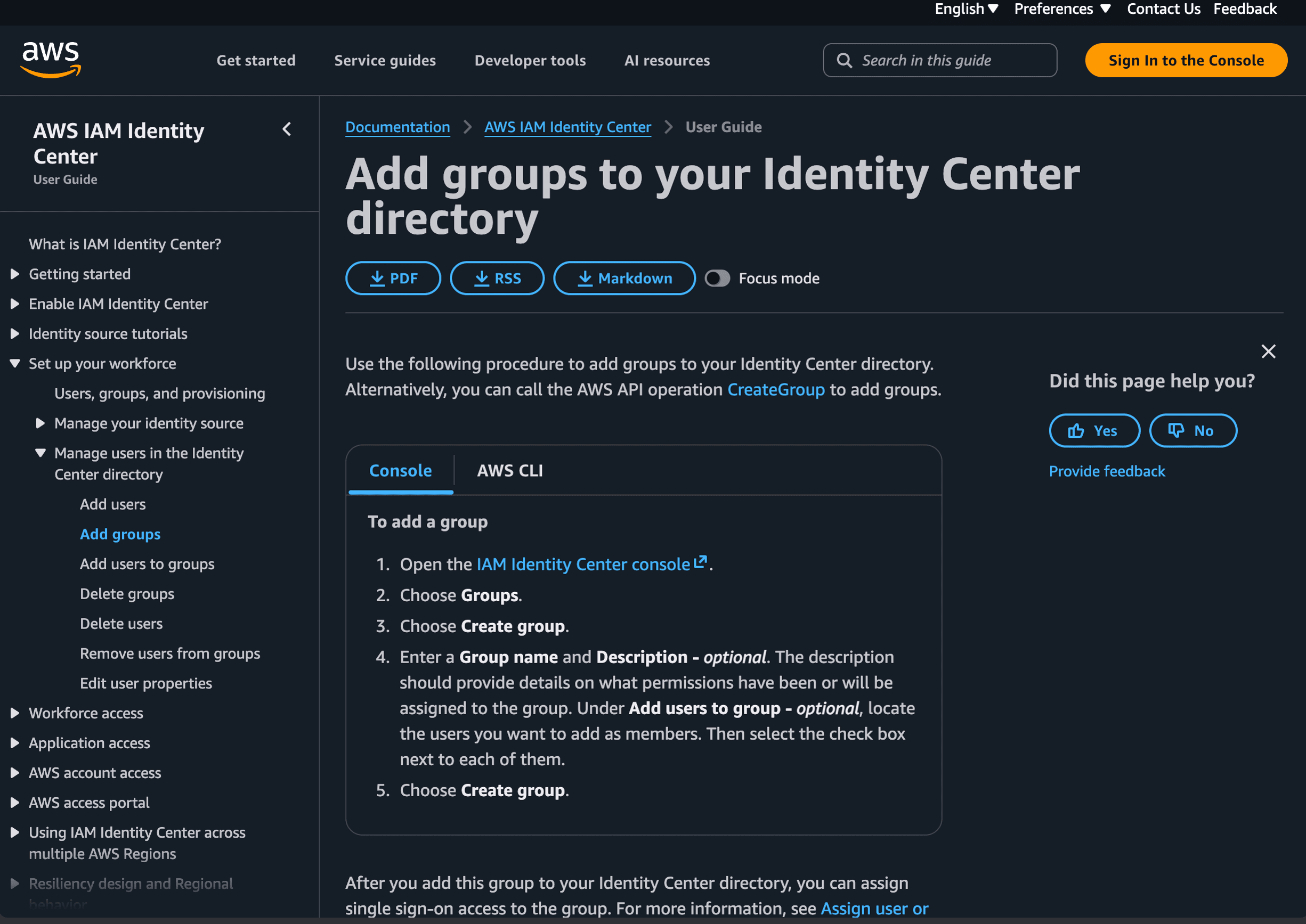Open the Add users page
The width and height of the screenshot is (1306, 924).
[113, 505]
